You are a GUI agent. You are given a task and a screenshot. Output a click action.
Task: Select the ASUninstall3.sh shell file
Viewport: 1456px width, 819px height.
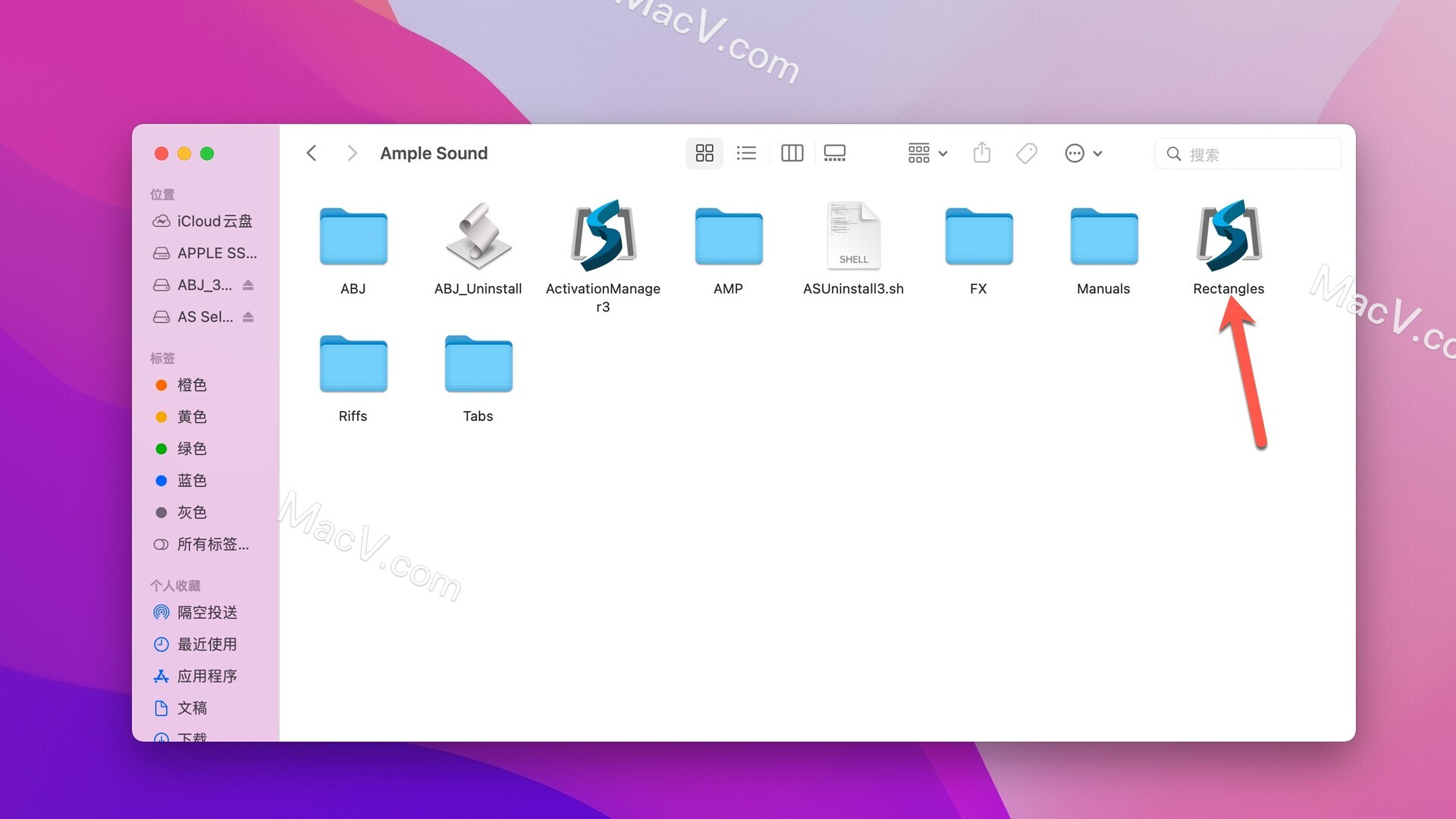coord(854,236)
